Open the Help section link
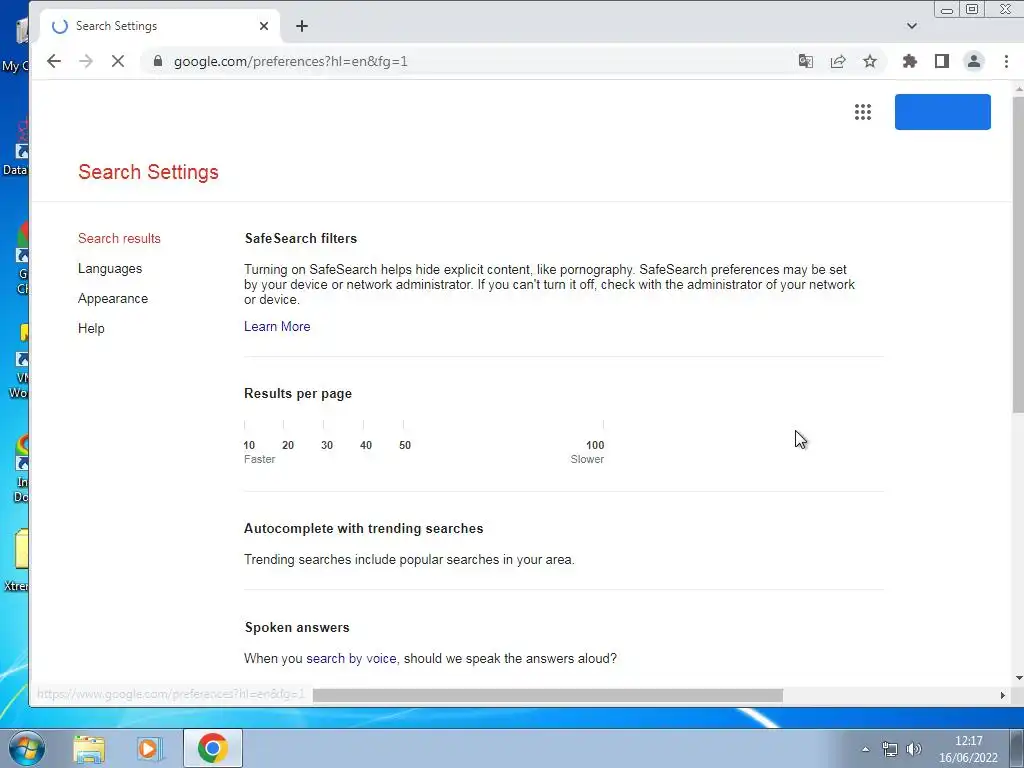 coord(91,328)
